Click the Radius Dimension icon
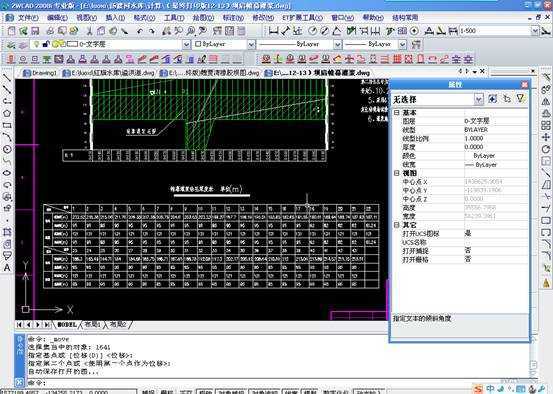 312,31
